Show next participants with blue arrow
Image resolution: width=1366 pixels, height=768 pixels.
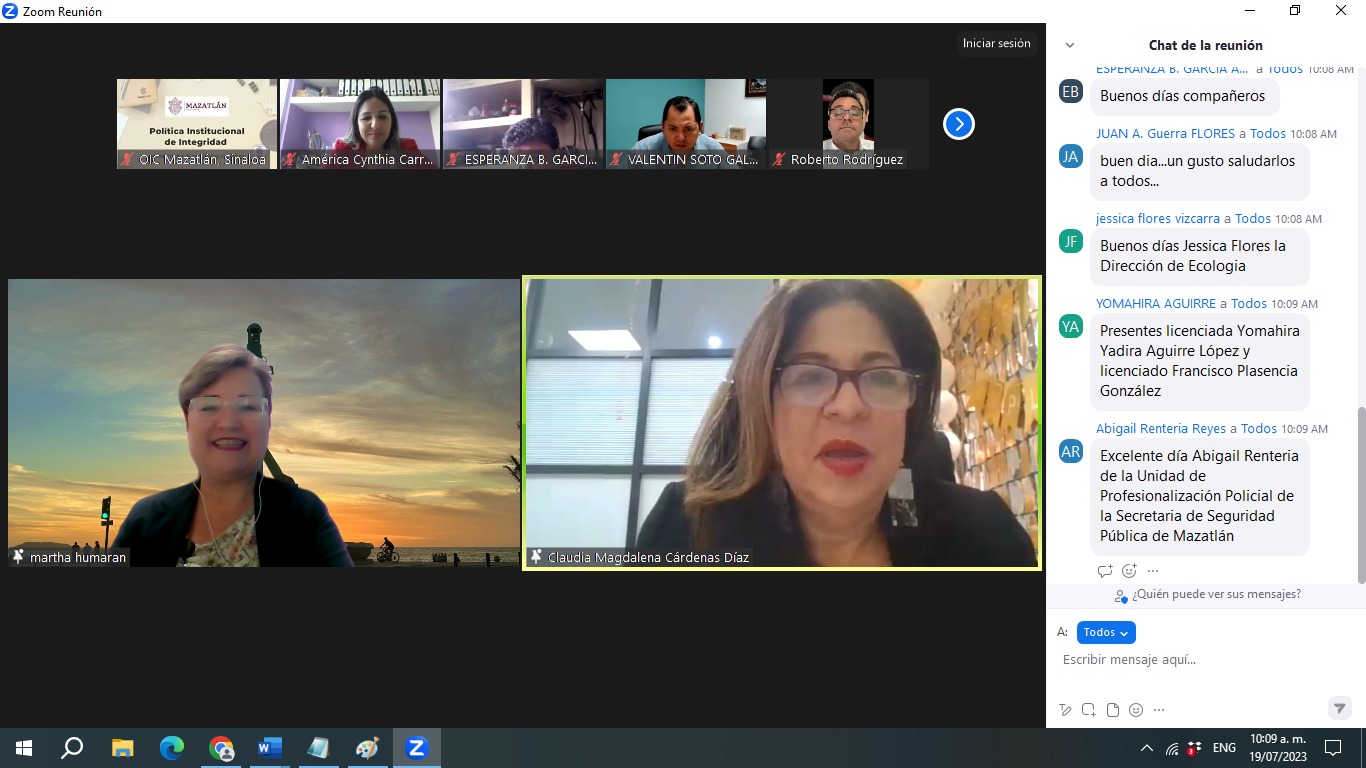click(x=958, y=124)
